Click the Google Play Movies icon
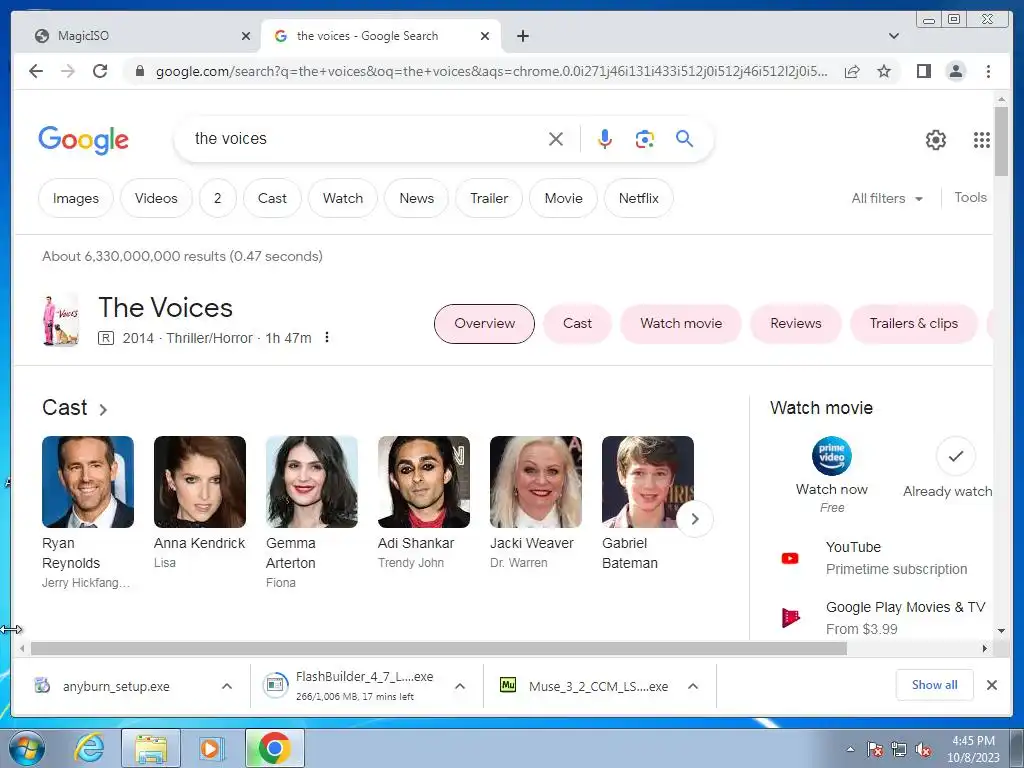The image size is (1024, 768). click(x=790, y=617)
